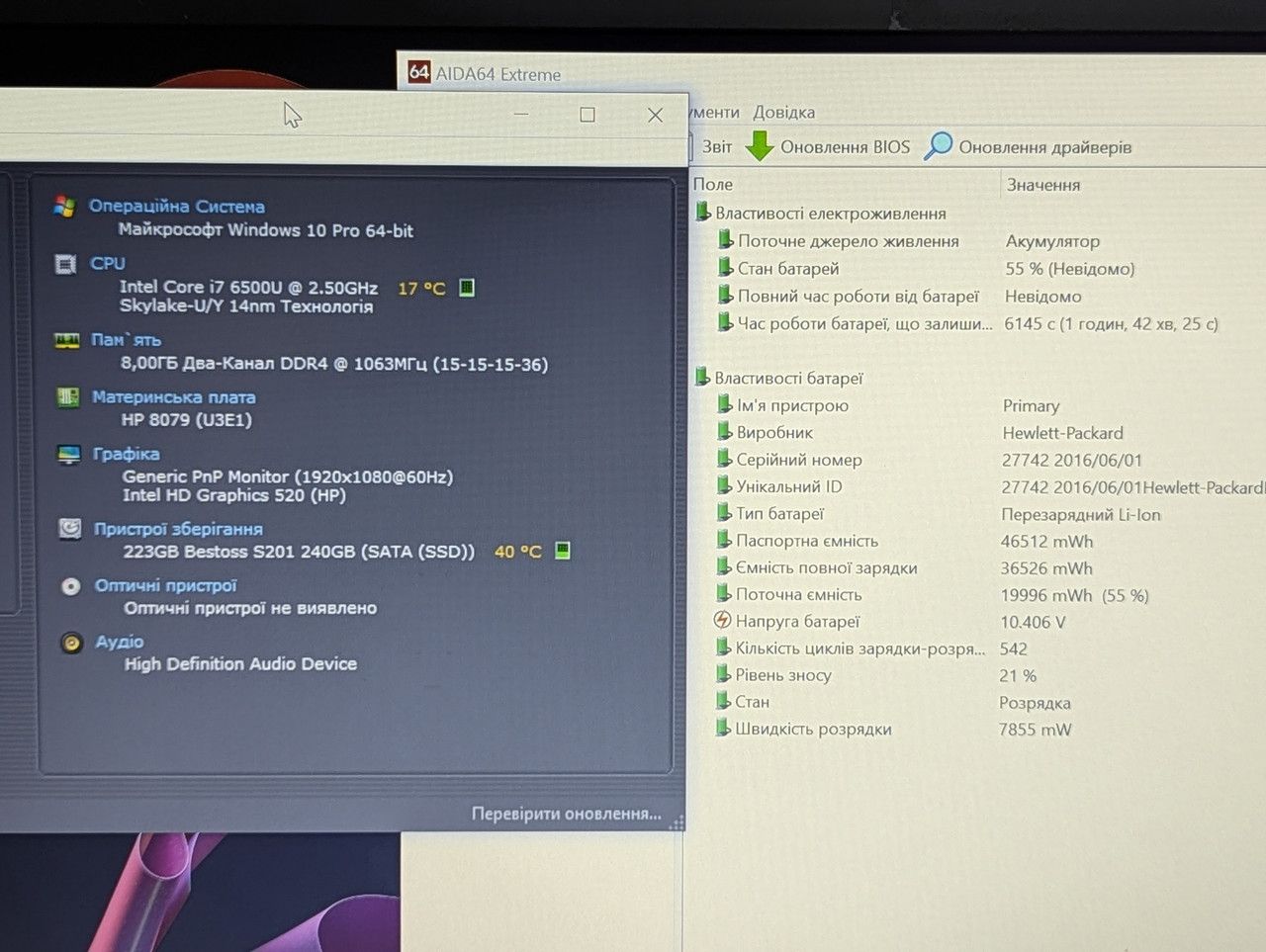Click the green CPU temperature indicator icon
This screenshot has height=952, width=1266.
tap(467, 288)
